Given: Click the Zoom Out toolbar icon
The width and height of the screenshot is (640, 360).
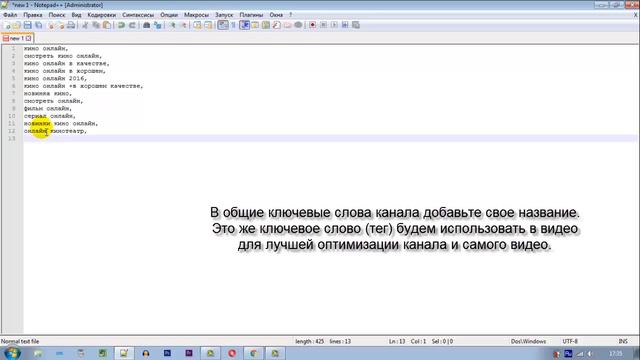Looking at the screenshot, I should point(183,25).
